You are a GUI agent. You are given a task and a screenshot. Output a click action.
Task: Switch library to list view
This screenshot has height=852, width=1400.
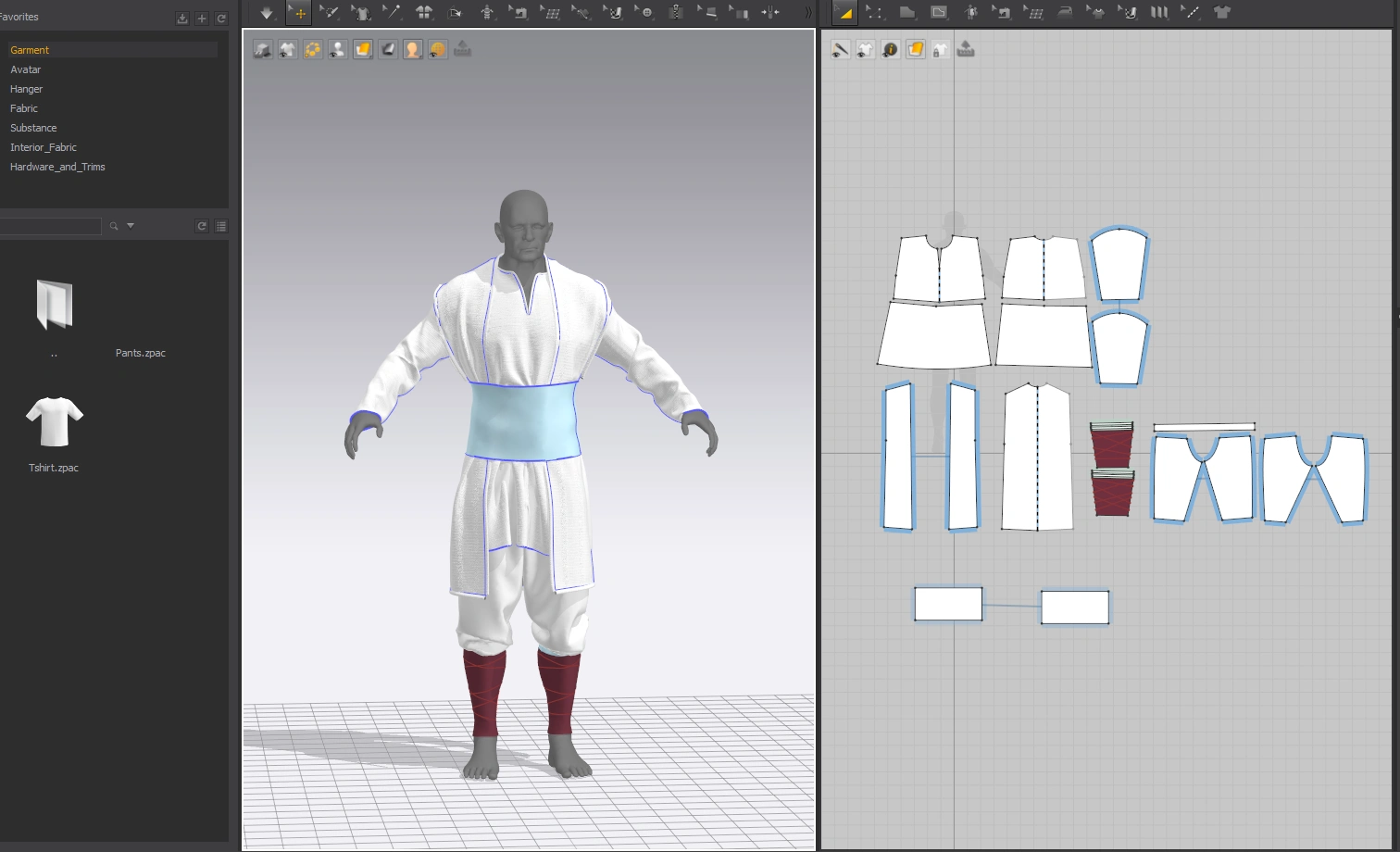(x=221, y=226)
